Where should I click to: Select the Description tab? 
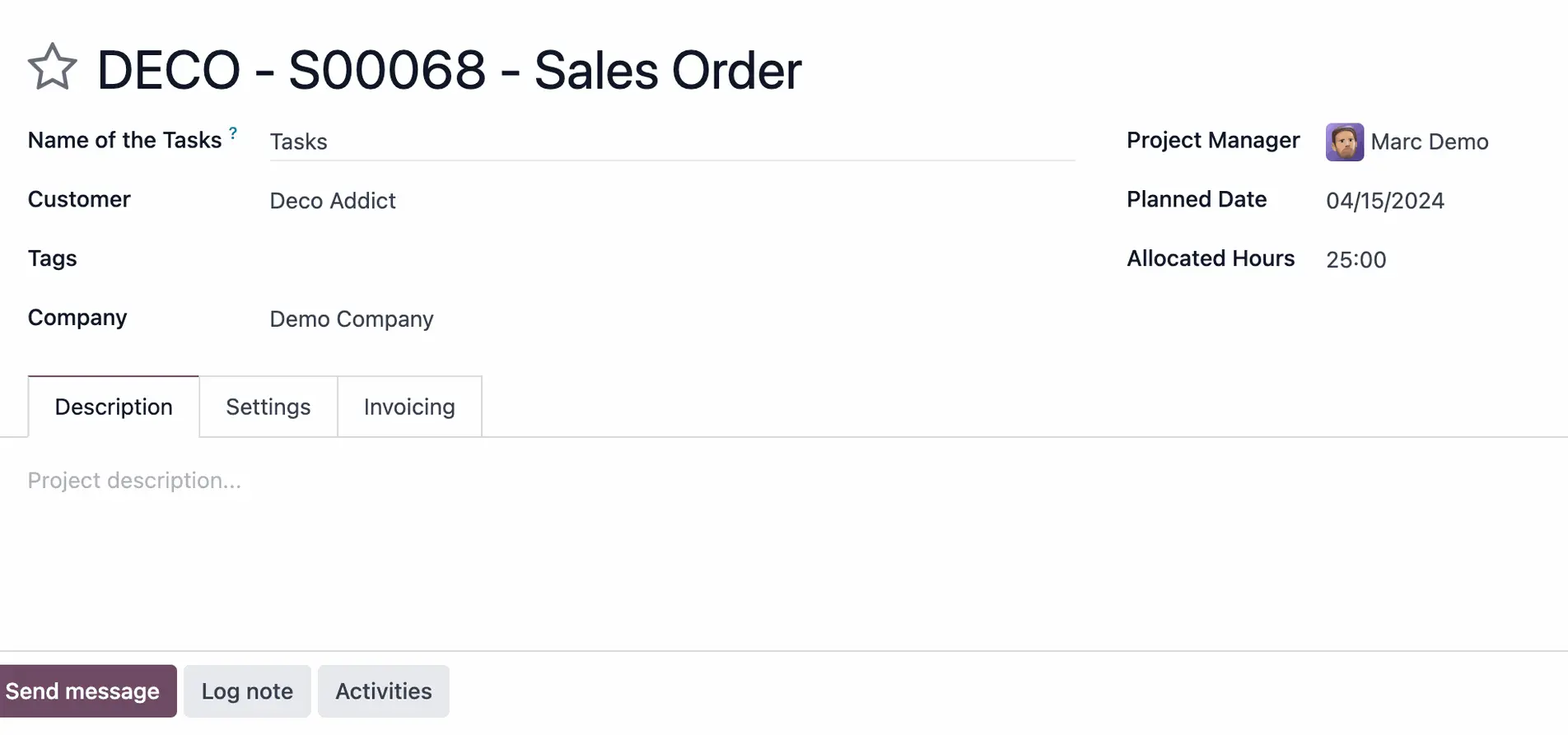(114, 407)
